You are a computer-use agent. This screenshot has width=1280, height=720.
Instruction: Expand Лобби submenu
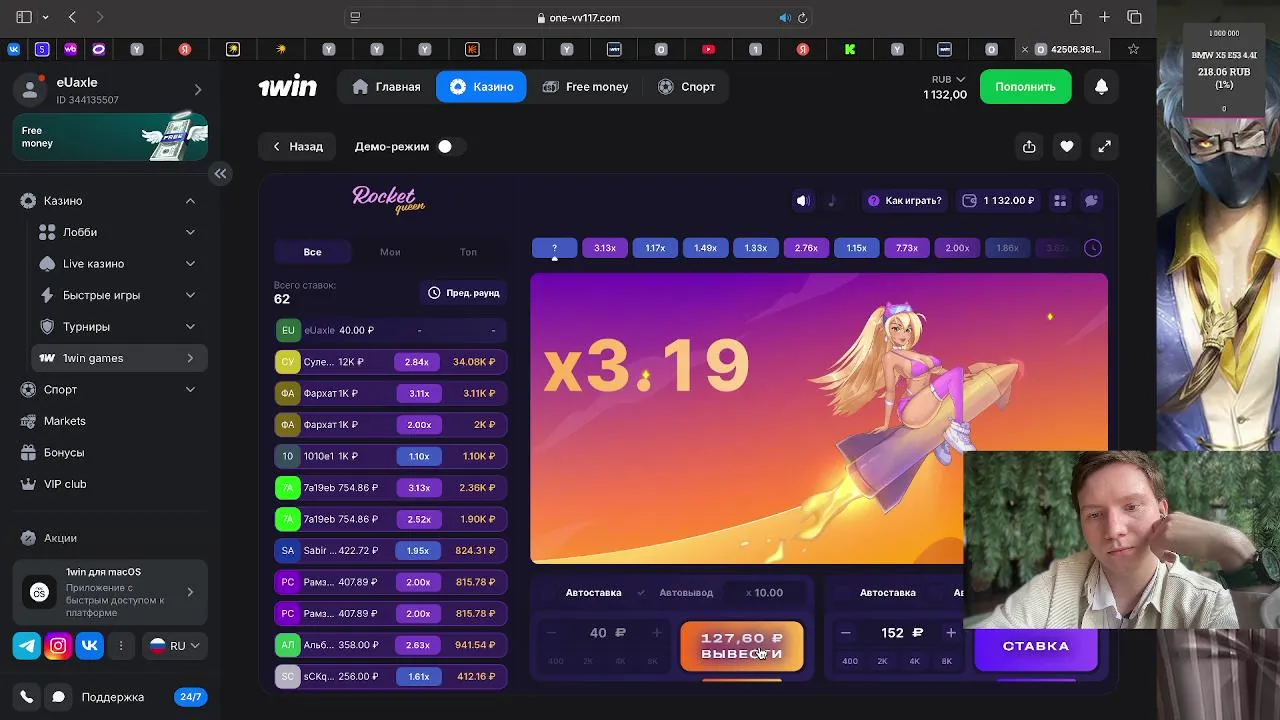tap(190, 232)
